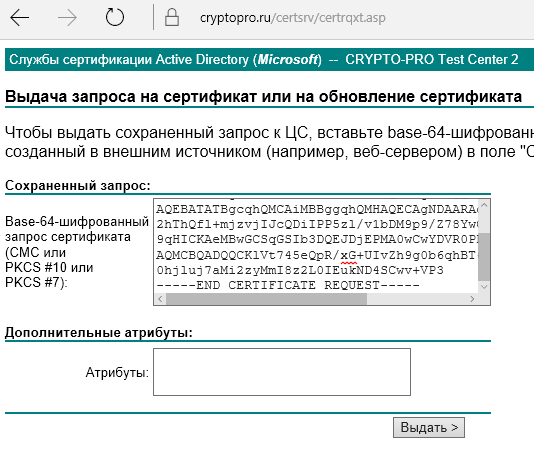This screenshot has width=534, height=467.
Task: Click the CRYPTO-PRO Test Center 2 banner title
Action: point(431,60)
